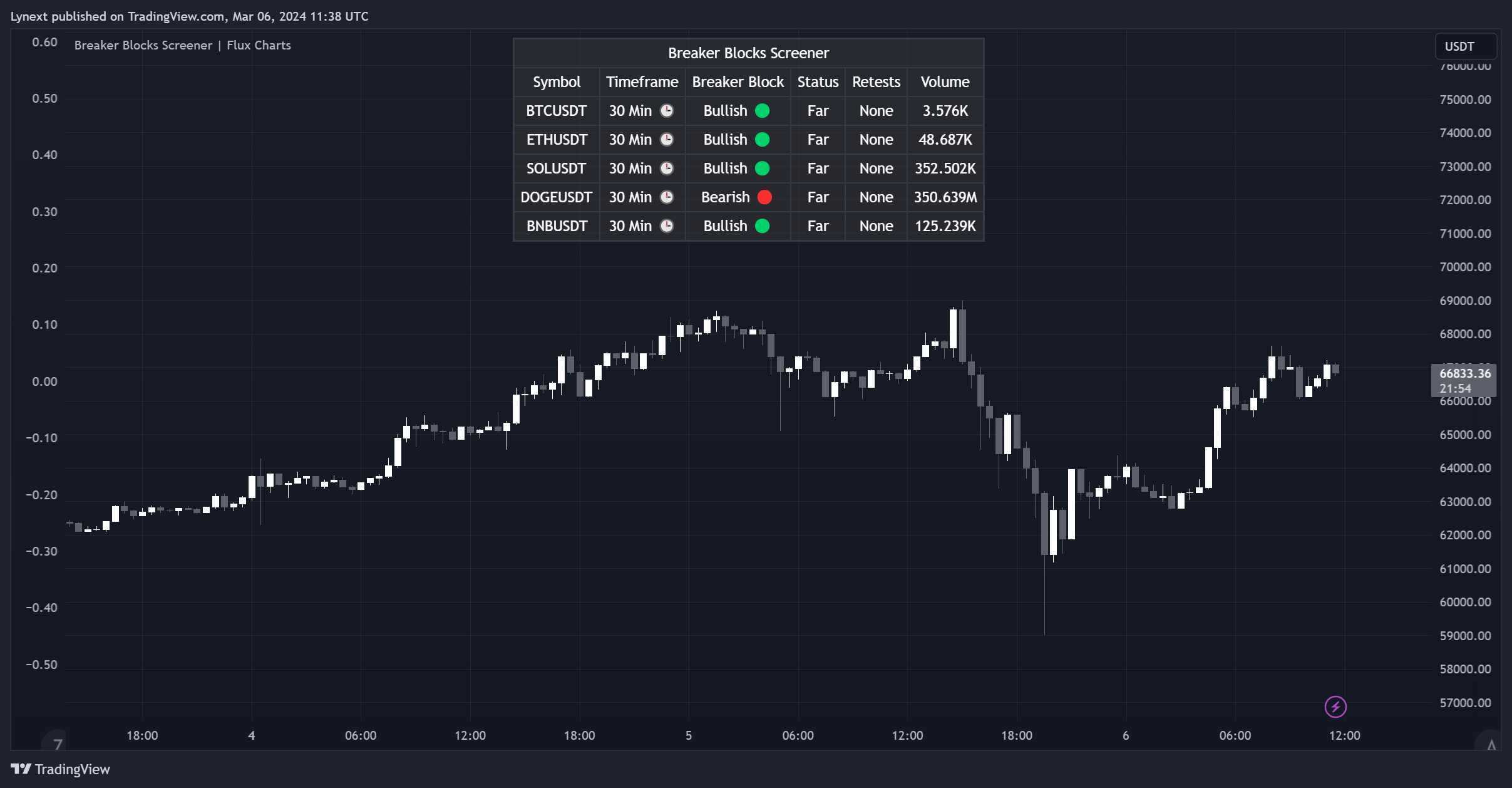Select the DOGEUSDT symbol cell
This screenshot has width=1512, height=788.
tap(556, 197)
